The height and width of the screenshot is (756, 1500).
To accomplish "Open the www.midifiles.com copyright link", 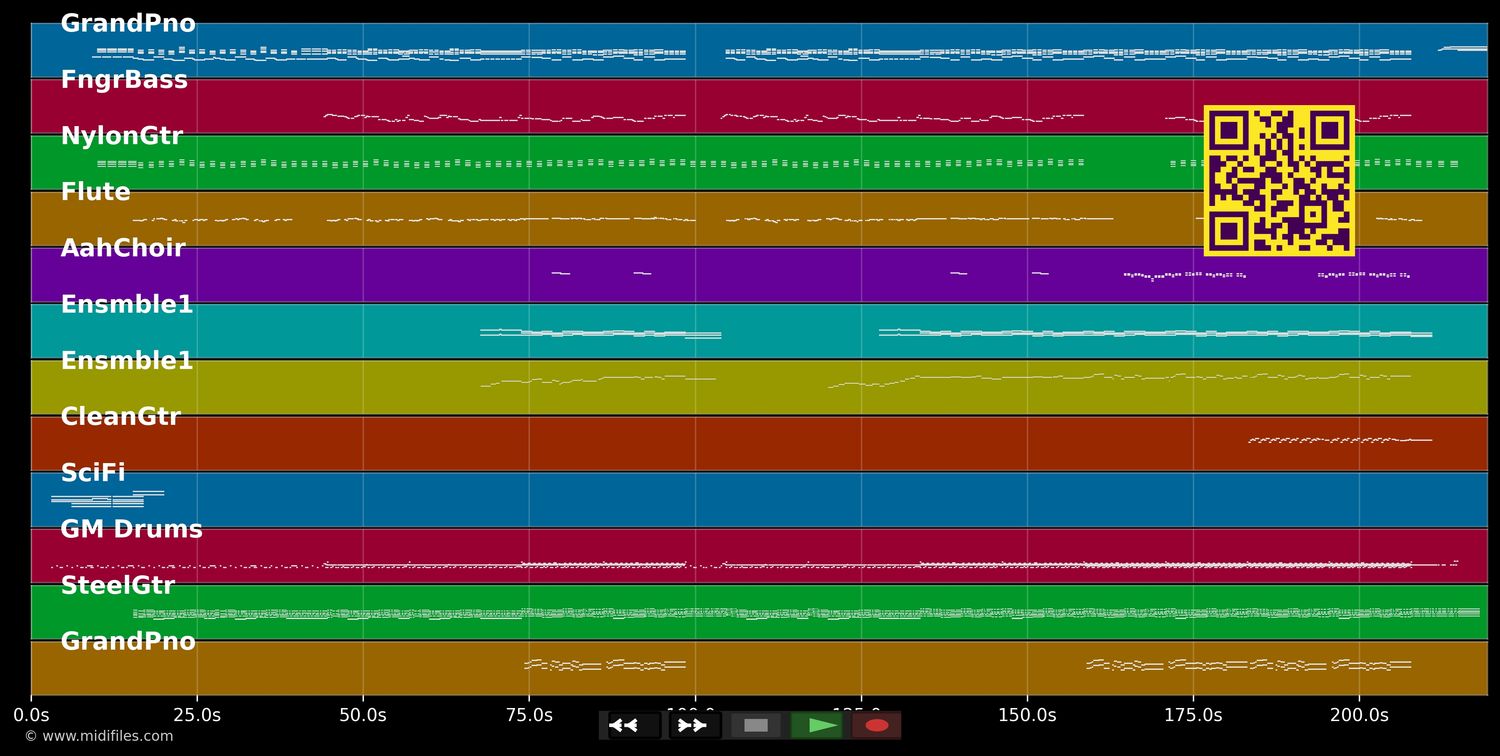I will 98,736.
